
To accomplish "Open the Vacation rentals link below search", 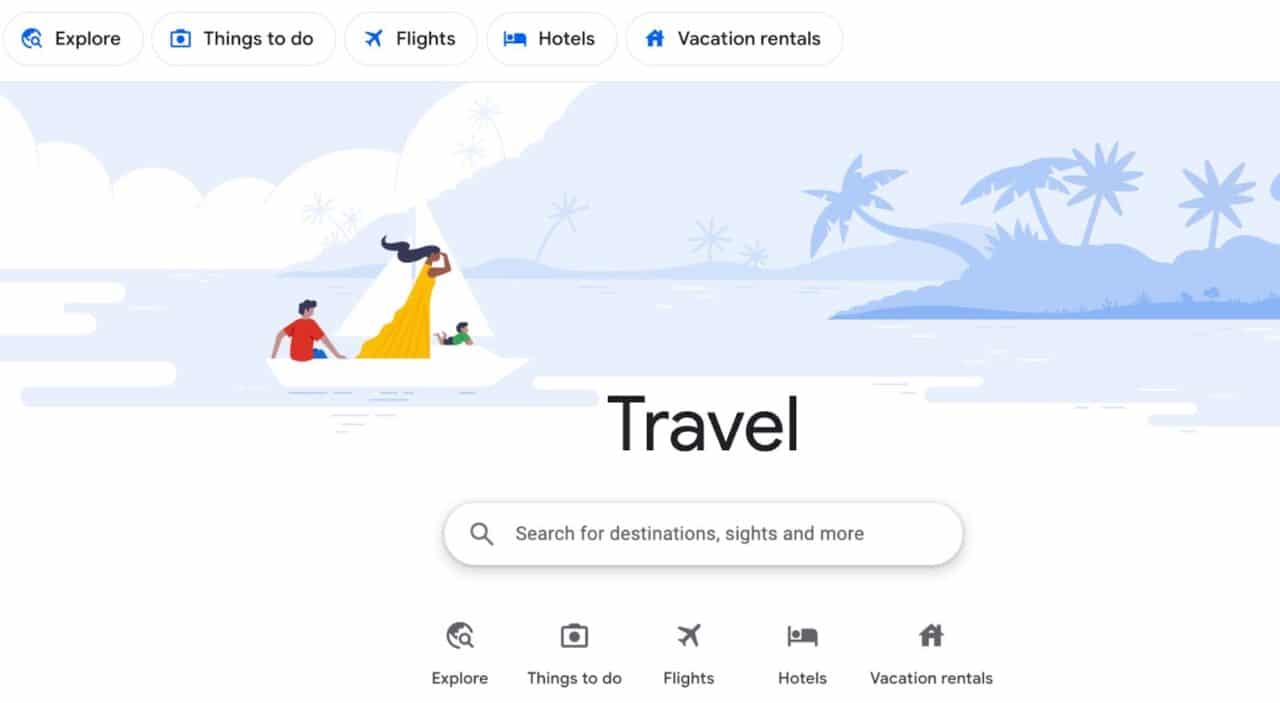I will click(931, 678).
